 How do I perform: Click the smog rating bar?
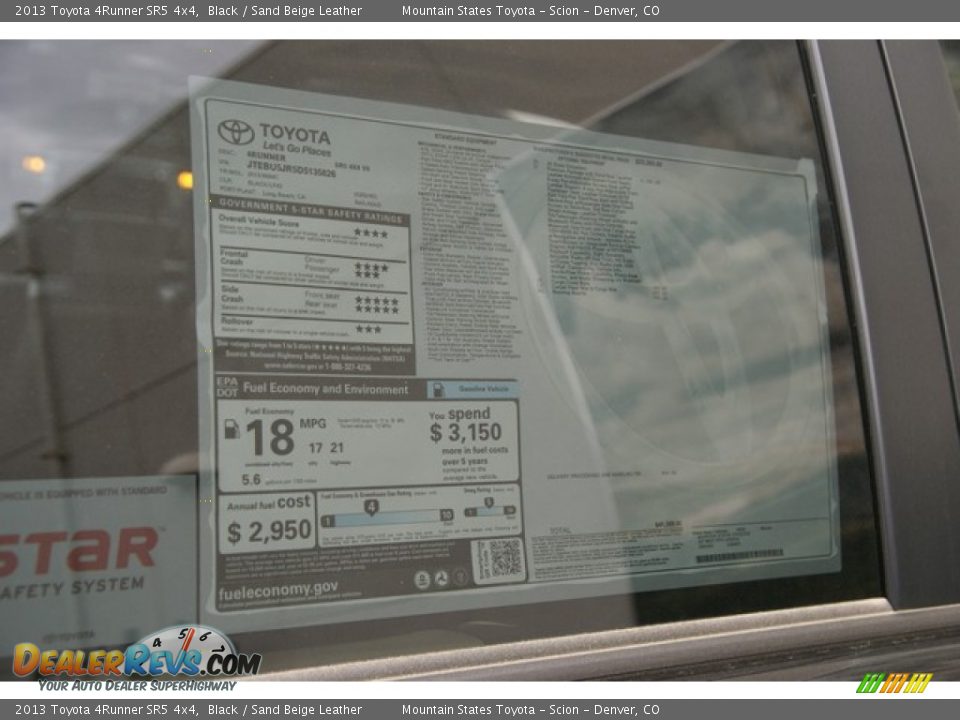(x=490, y=511)
